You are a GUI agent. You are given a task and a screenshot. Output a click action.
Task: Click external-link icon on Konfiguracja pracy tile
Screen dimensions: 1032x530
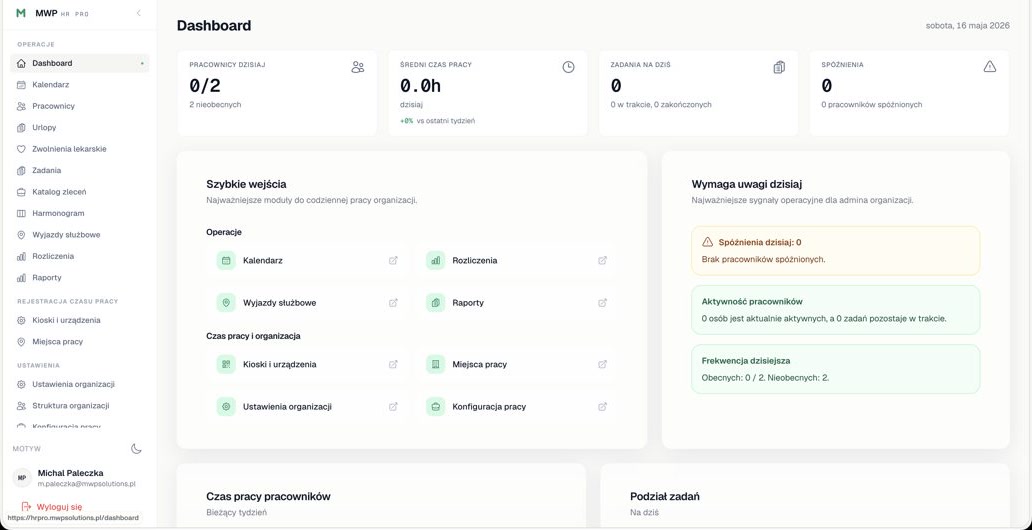pos(602,407)
